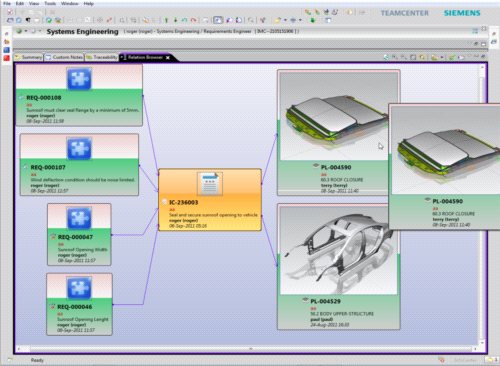Click the puzzle-piece icon on REQ-000046
The image size is (500, 366).
click(79, 288)
